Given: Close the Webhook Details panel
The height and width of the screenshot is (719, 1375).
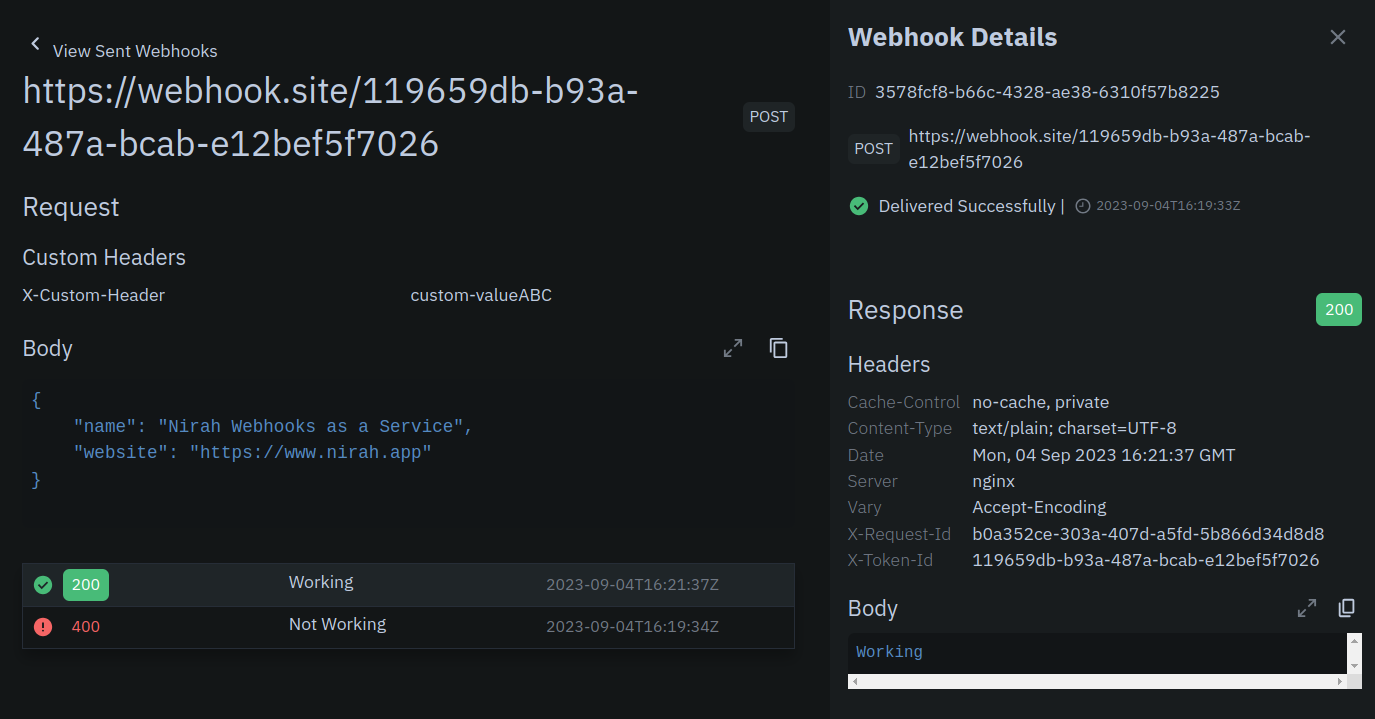Looking at the screenshot, I should pyautogui.click(x=1338, y=37).
